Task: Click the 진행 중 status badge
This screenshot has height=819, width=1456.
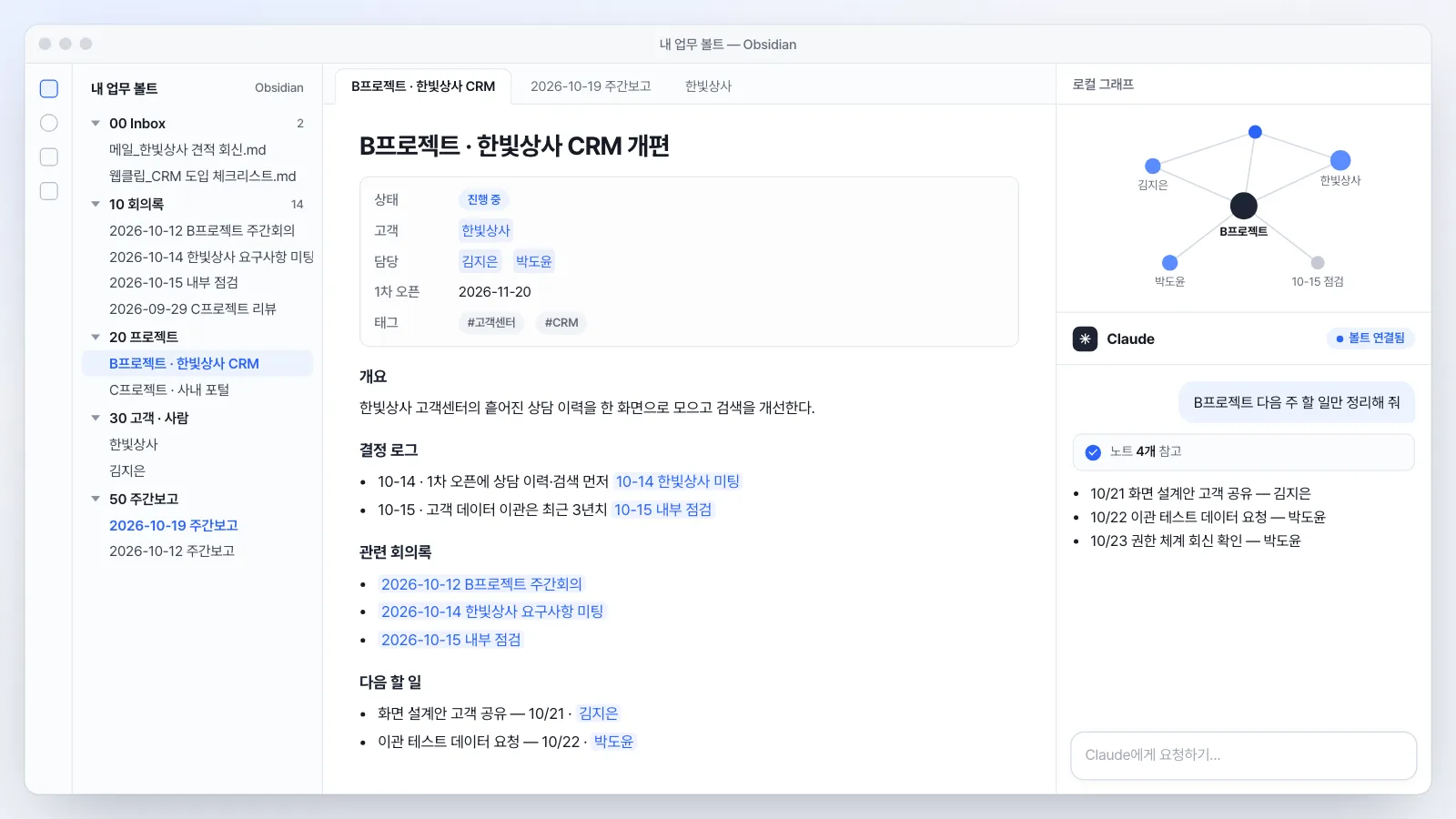Action: click(484, 200)
